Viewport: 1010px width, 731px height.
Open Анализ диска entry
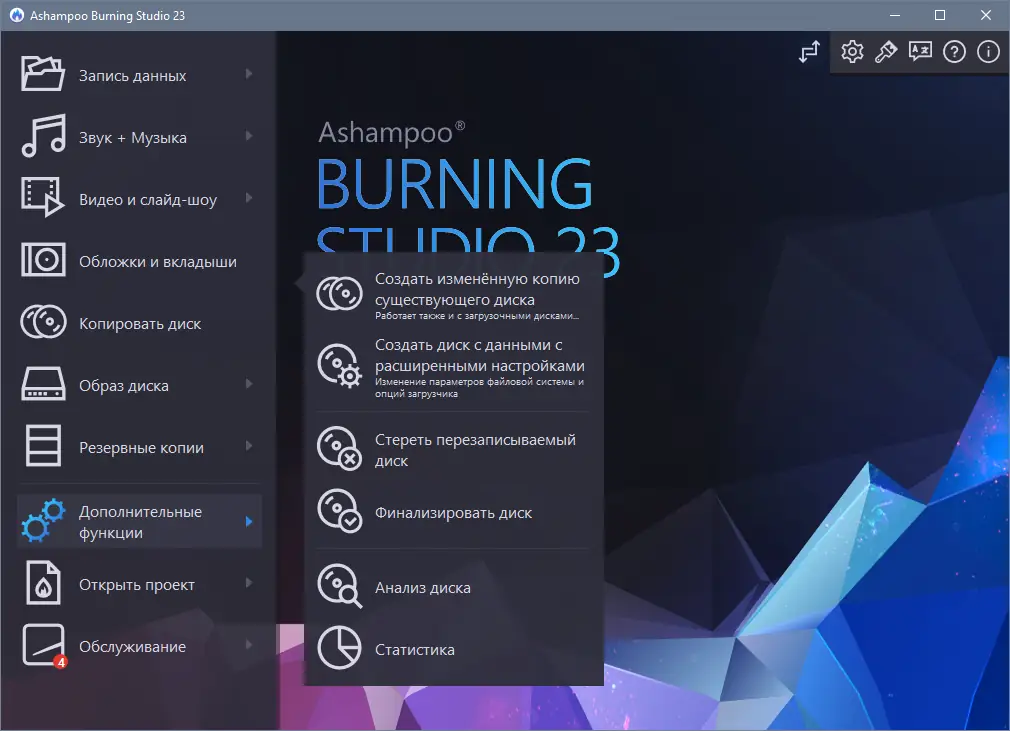tap(453, 587)
